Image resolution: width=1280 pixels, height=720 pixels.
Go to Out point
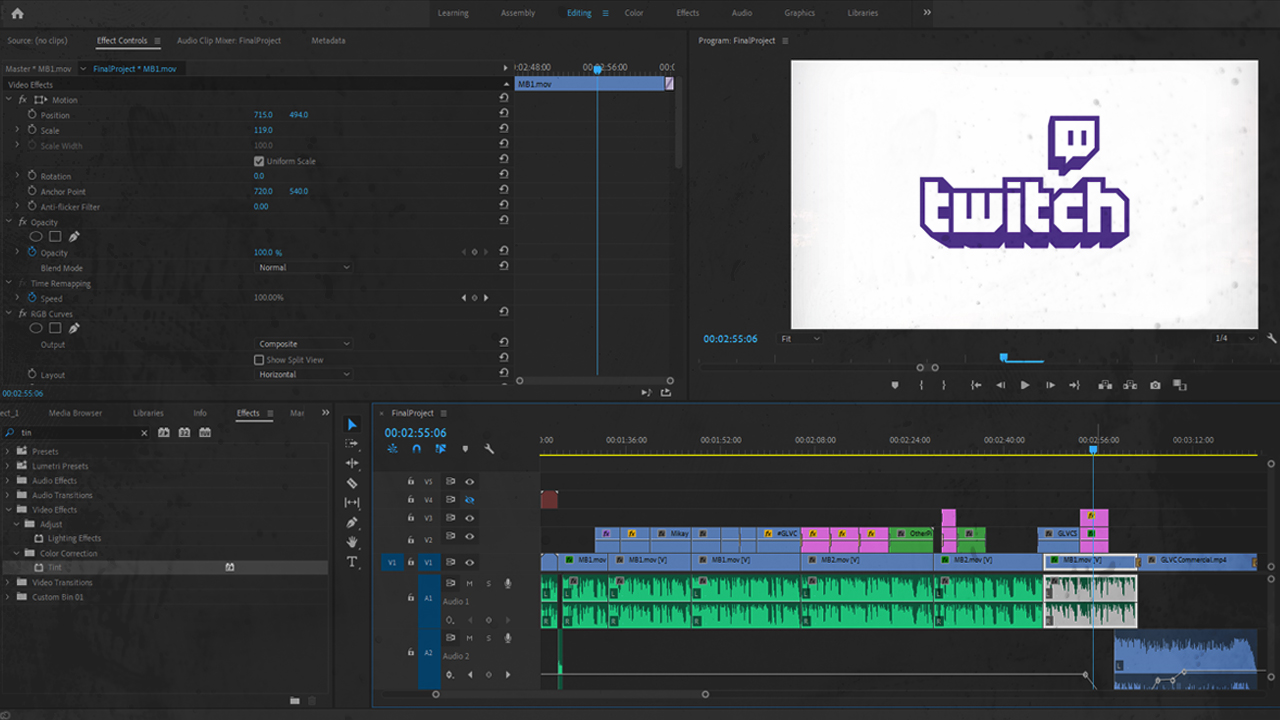[x=1074, y=385]
